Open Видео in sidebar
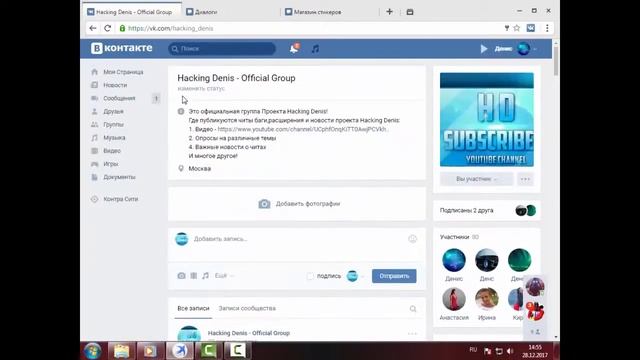The width and height of the screenshot is (640, 360). coord(112,151)
